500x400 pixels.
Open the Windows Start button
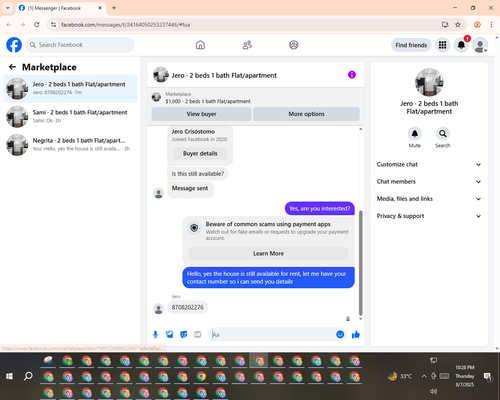point(9,376)
